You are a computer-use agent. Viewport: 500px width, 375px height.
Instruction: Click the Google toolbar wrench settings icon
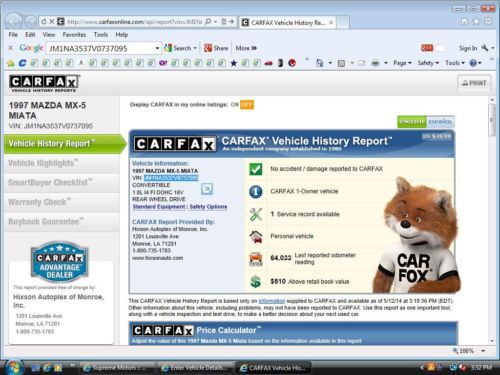pos(485,48)
